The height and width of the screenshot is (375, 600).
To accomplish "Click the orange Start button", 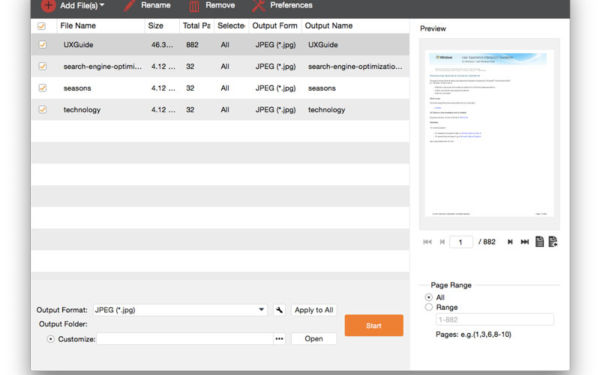I will [x=374, y=325].
